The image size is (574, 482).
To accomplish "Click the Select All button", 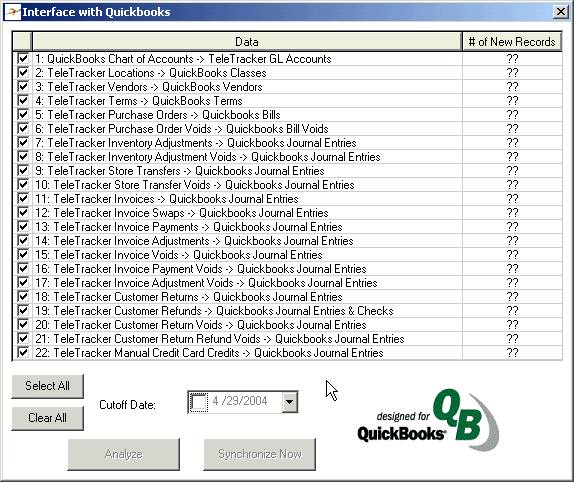I will [48, 386].
